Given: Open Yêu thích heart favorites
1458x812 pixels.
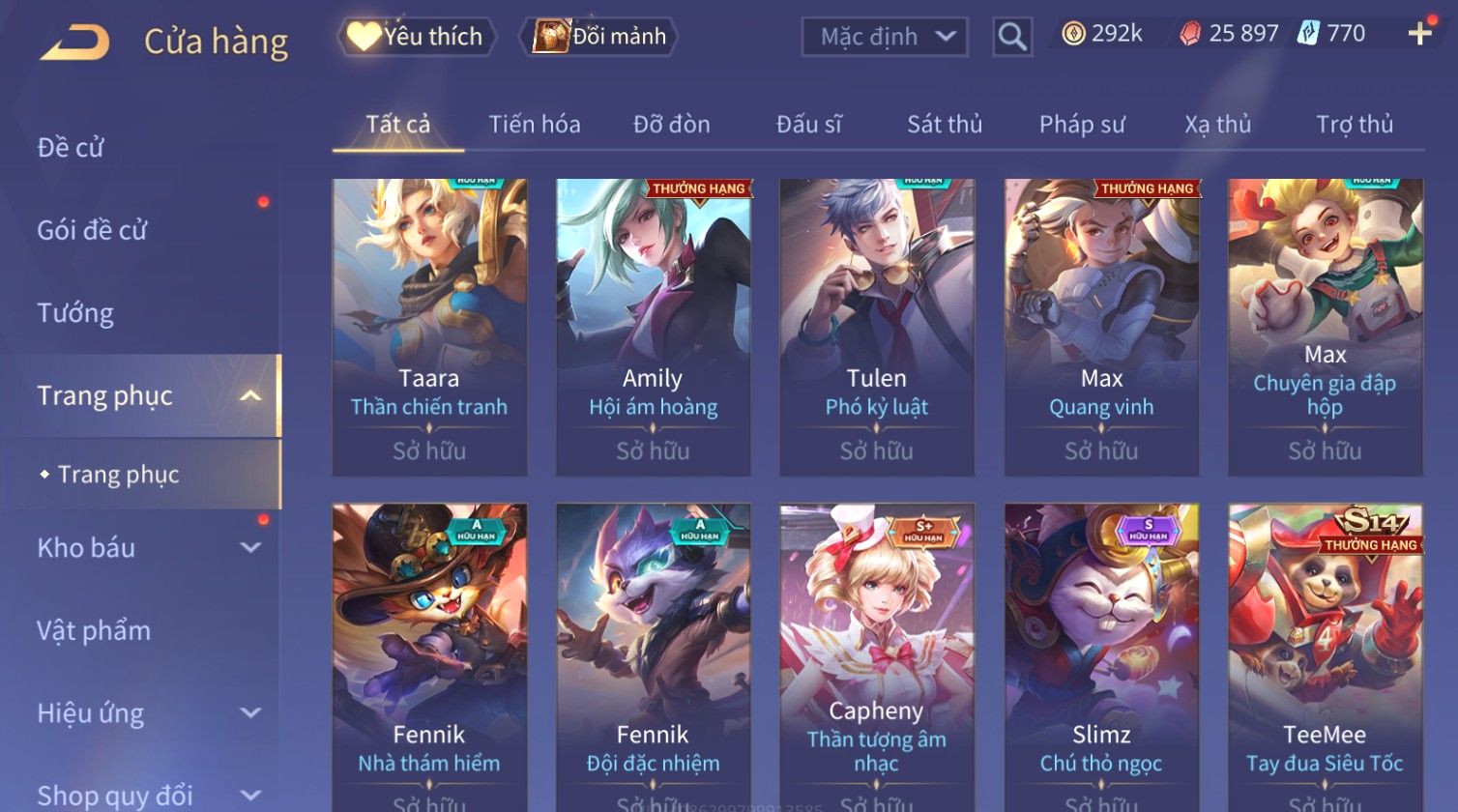Looking at the screenshot, I should click(x=417, y=37).
